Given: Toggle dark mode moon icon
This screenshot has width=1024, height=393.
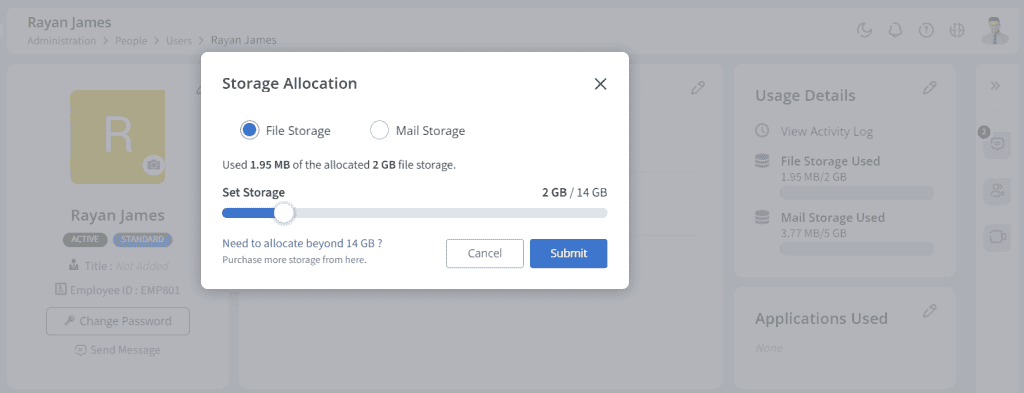Looking at the screenshot, I should click(x=865, y=31).
